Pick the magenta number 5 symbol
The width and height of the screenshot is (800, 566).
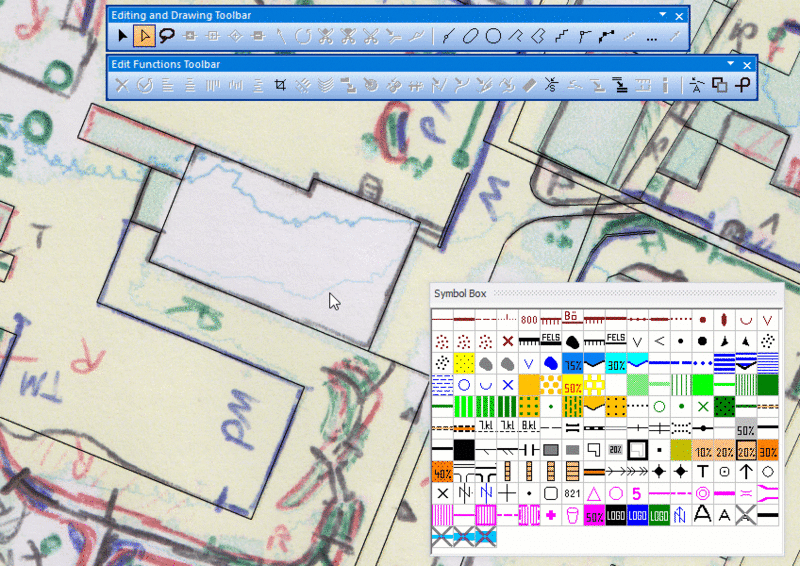tap(637, 494)
